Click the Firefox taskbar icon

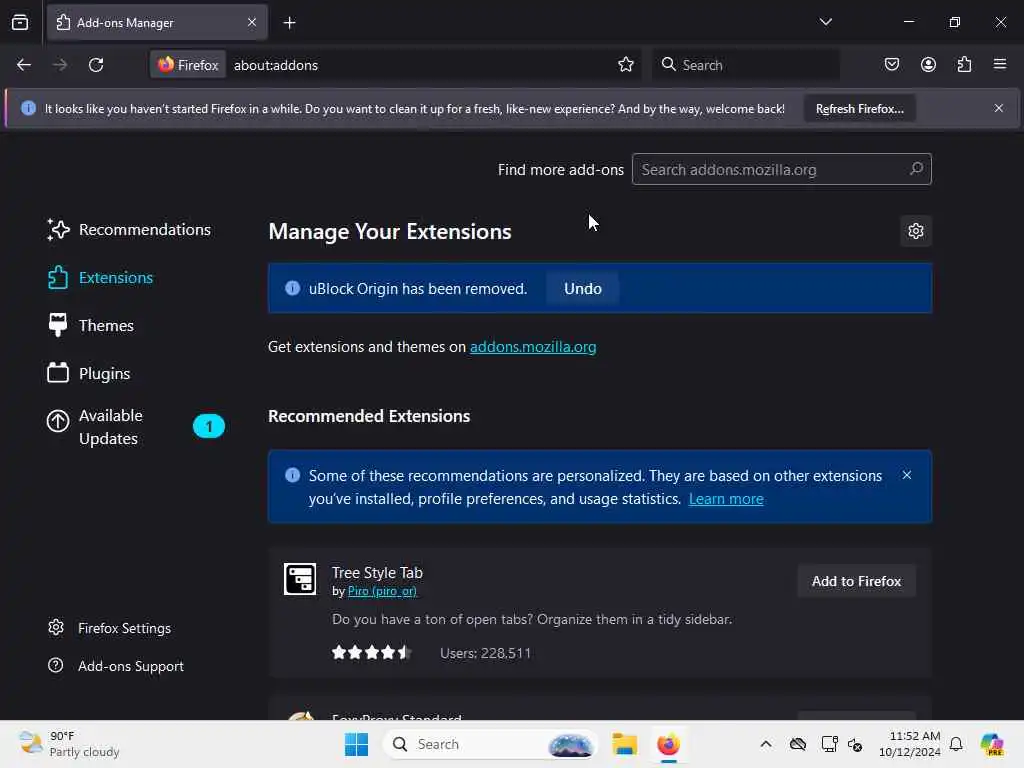(668, 744)
